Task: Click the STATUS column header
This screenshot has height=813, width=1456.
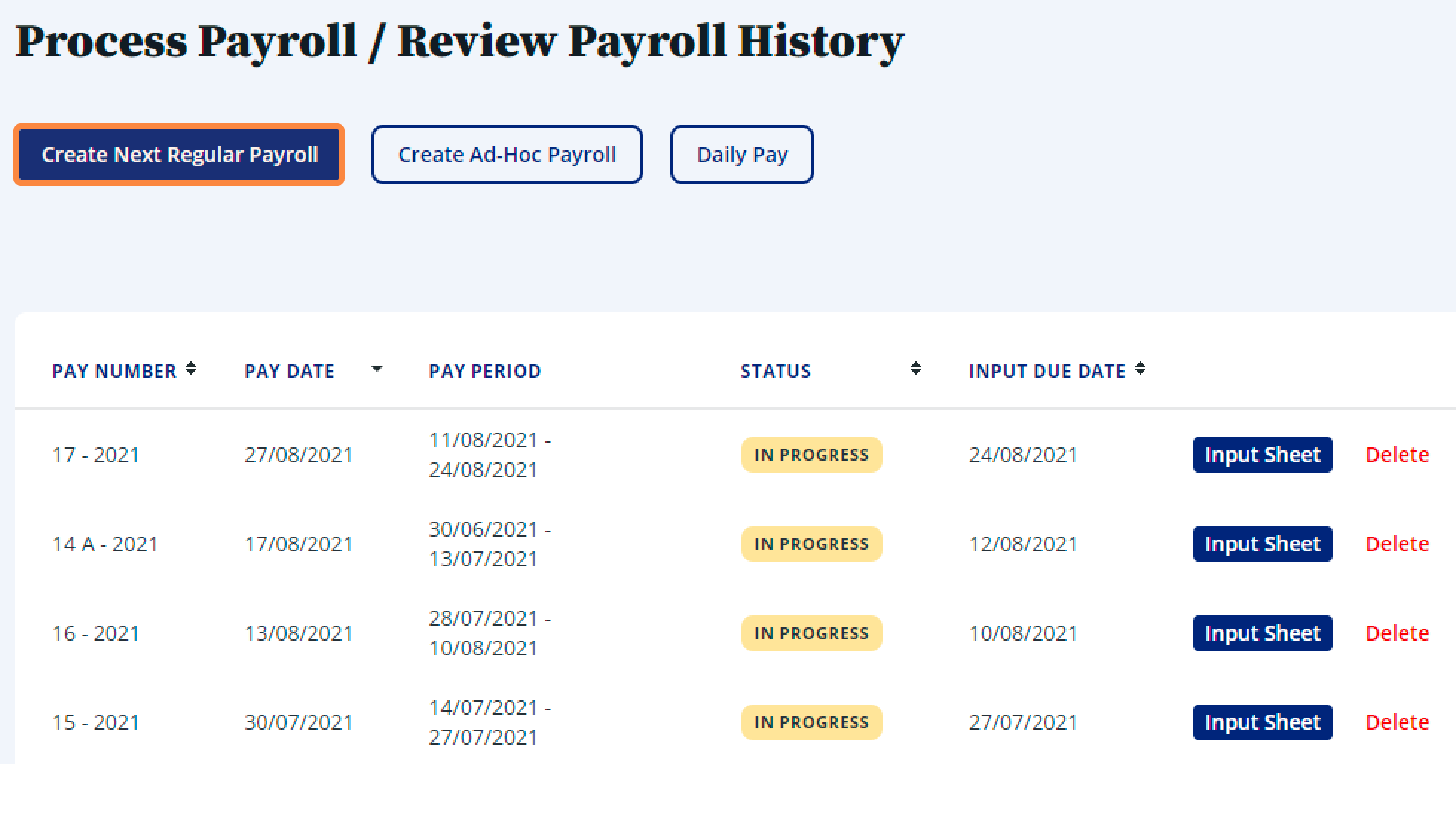Action: click(776, 371)
